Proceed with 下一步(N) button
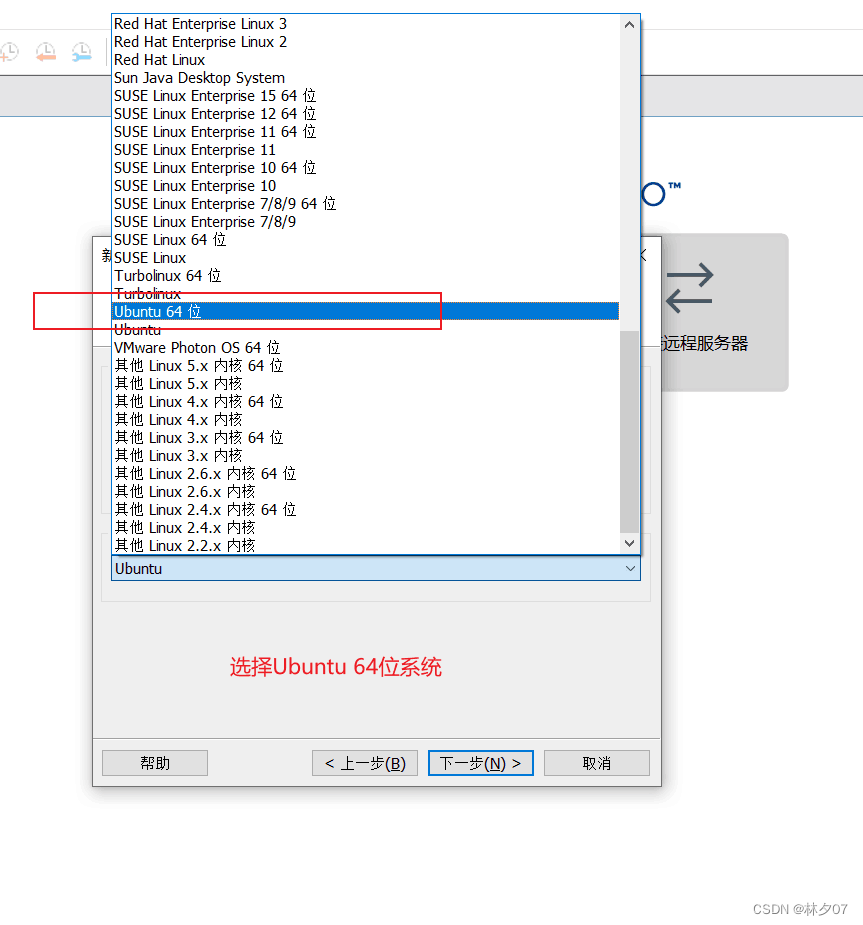 point(481,763)
